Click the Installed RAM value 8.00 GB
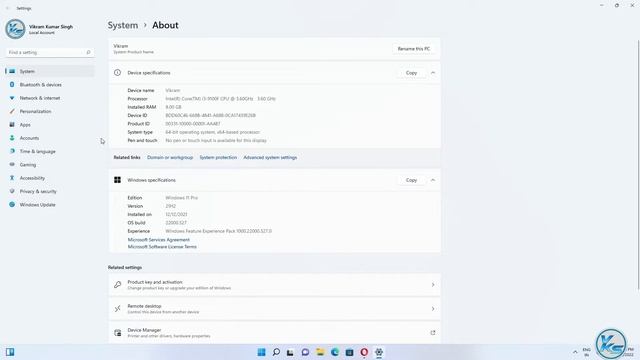This screenshot has height=360, width=640. pos(173,107)
